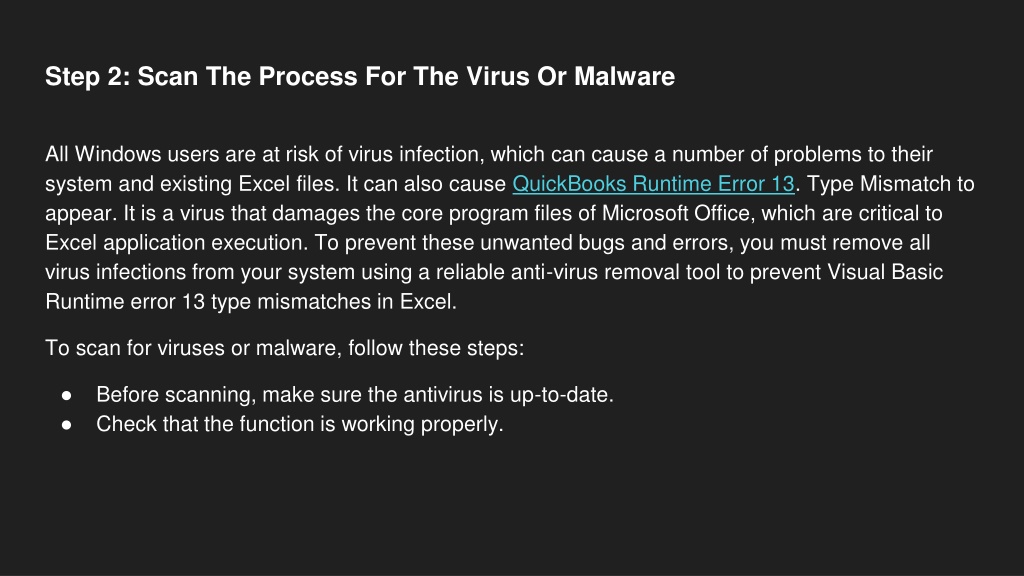Select the 'Check that the function' bullet text

pyautogui.click(x=300, y=424)
